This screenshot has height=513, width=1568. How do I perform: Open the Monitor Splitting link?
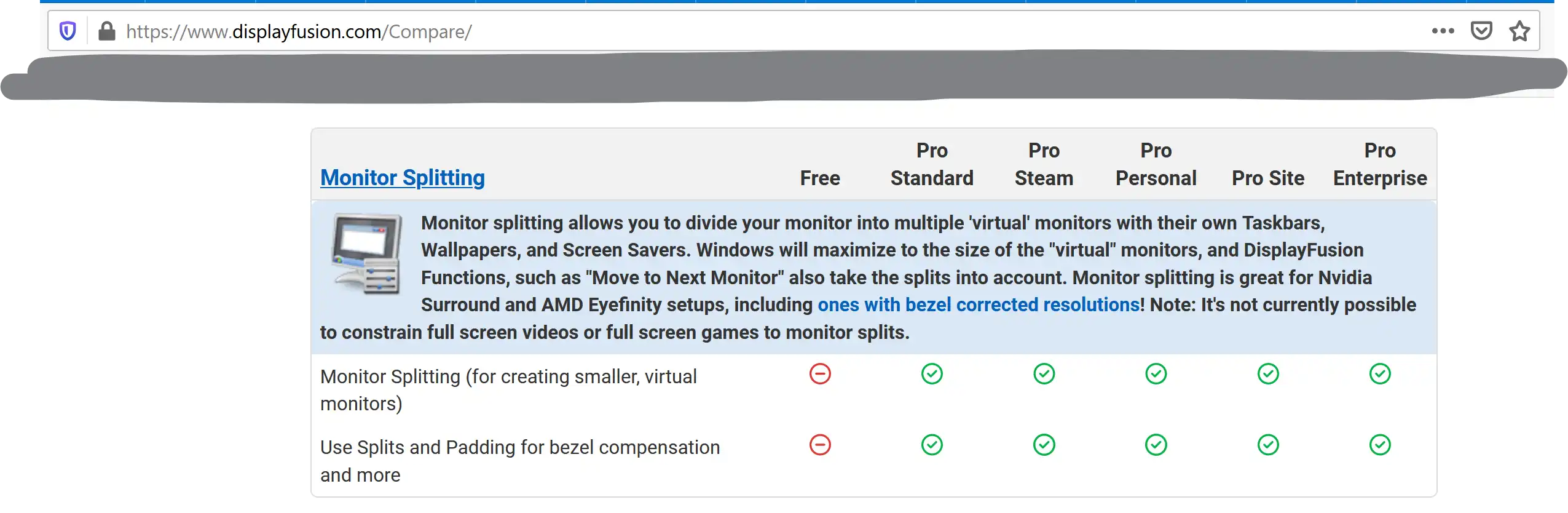(x=401, y=177)
